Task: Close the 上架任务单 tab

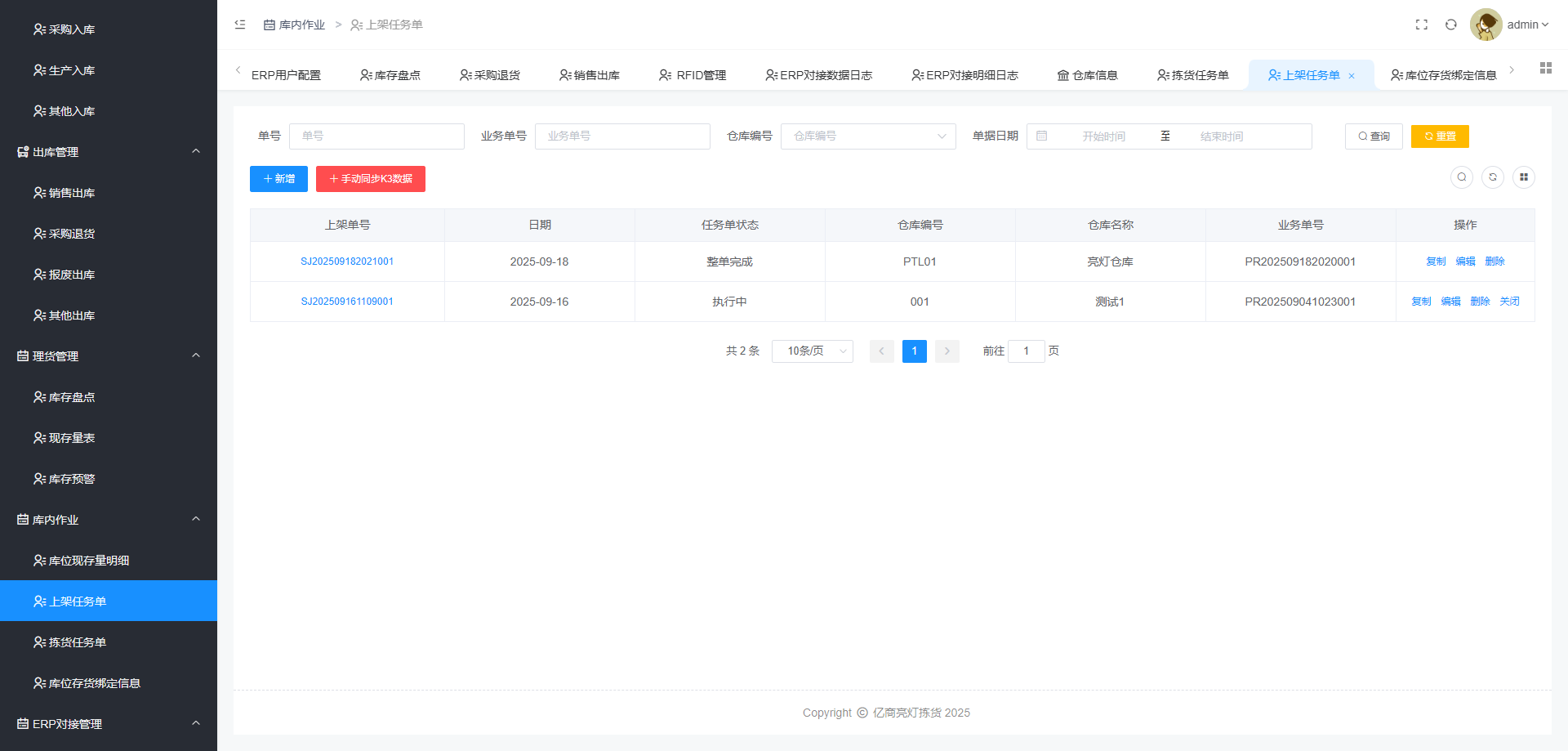Action: point(1352,76)
